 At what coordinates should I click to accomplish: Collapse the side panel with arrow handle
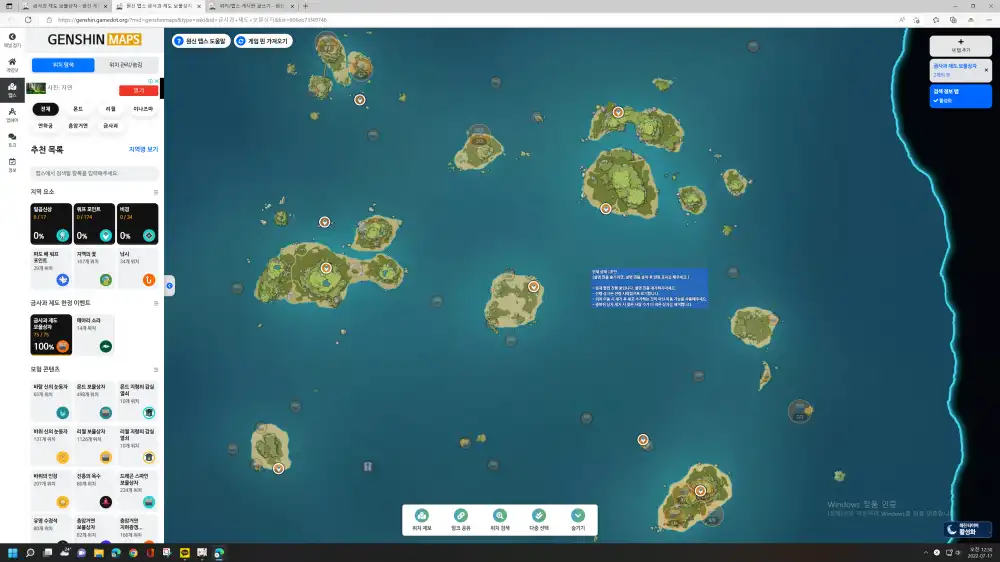(169, 286)
